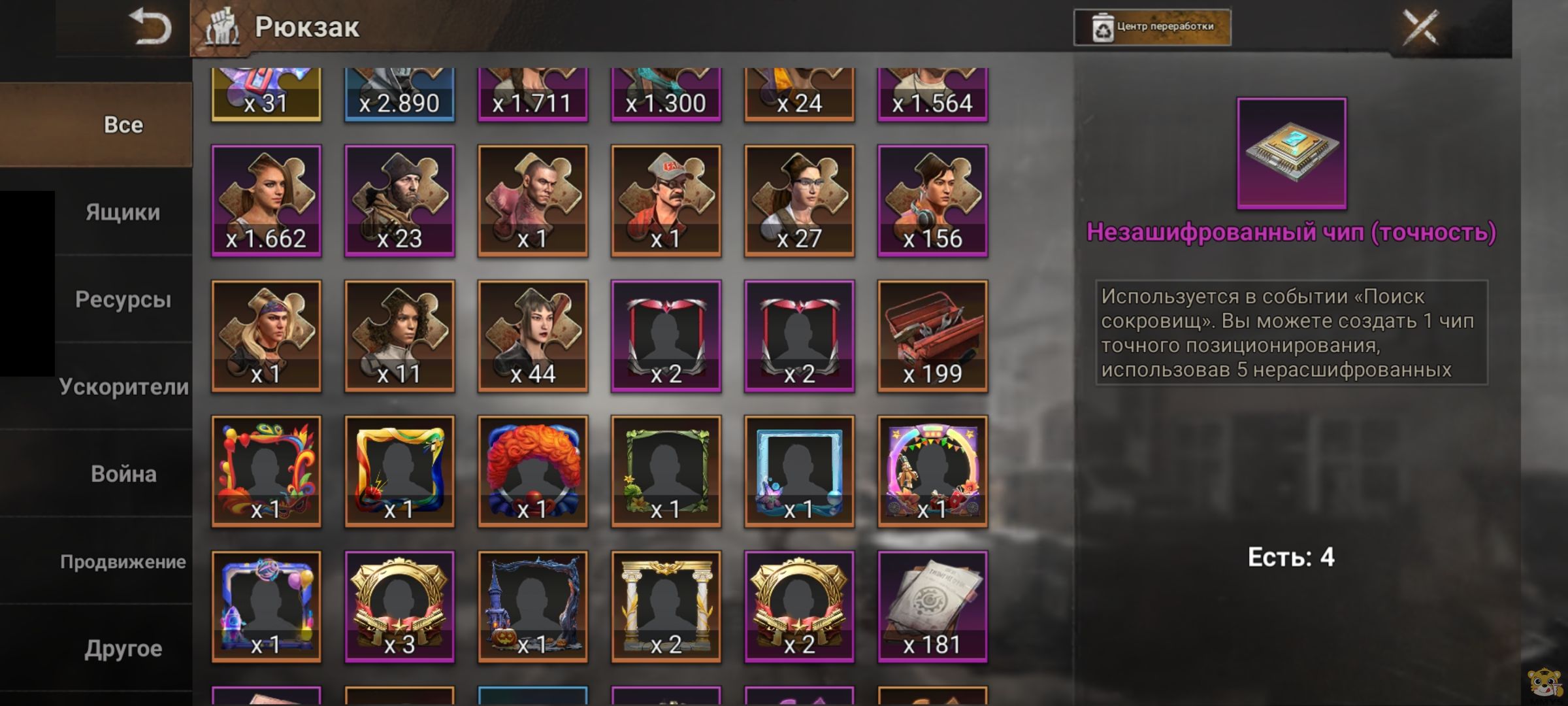Select the red toolbox item x199
Screen dimensions: 1568x706
(x=932, y=336)
